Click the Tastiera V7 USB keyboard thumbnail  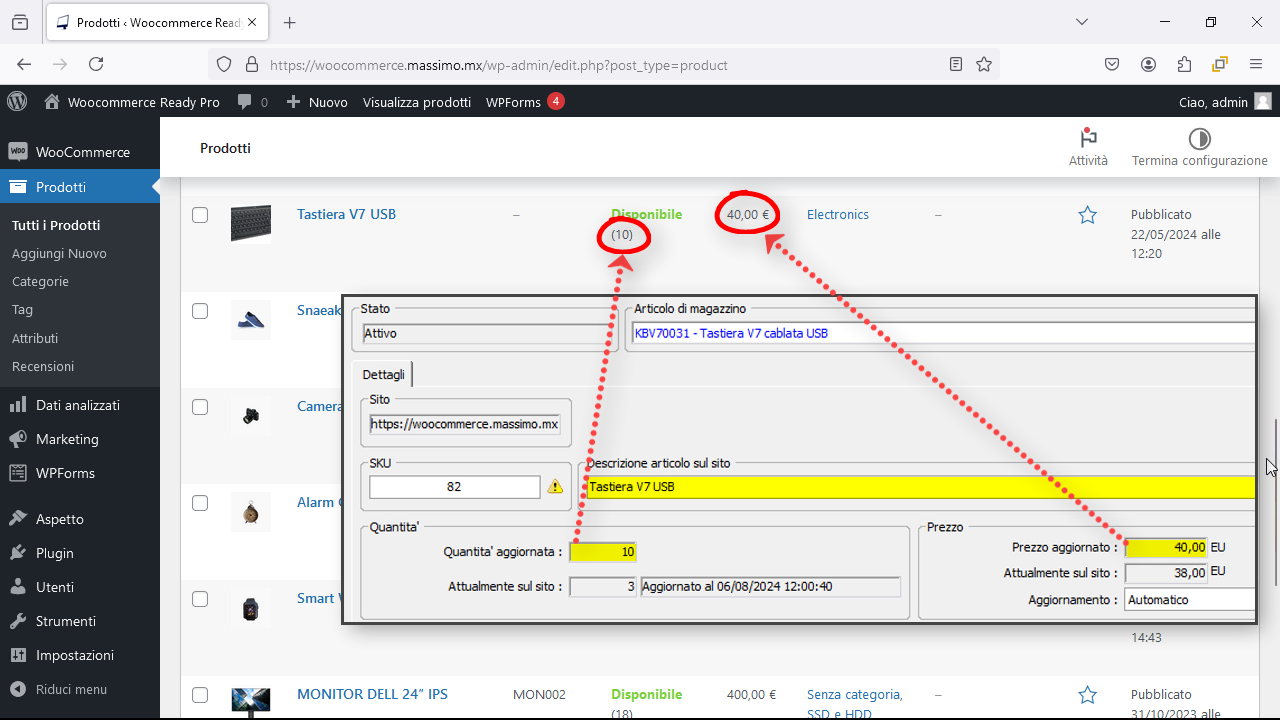[250, 223]
